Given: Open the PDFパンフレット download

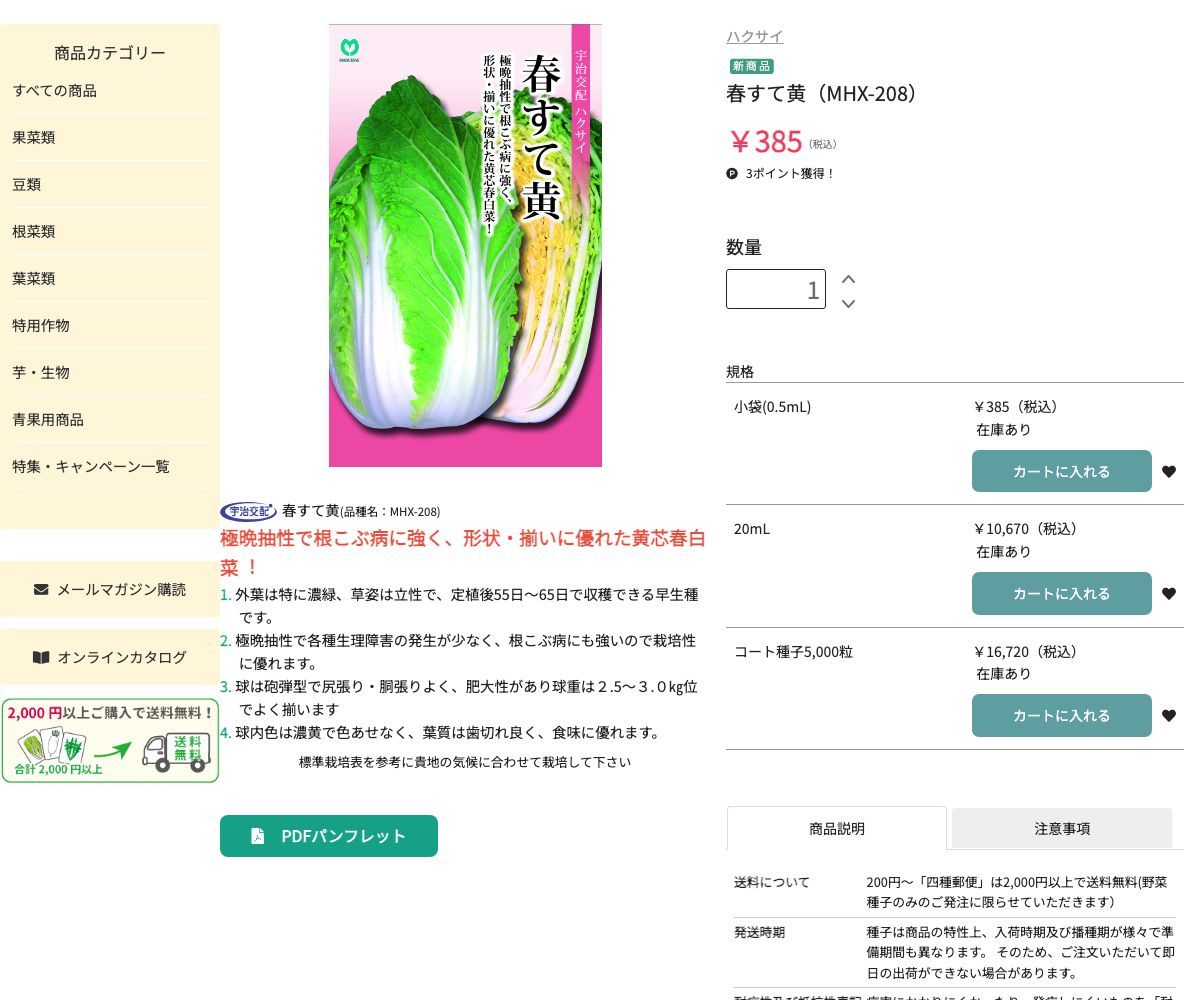Looking at the screenshot, I should (328, 836).
